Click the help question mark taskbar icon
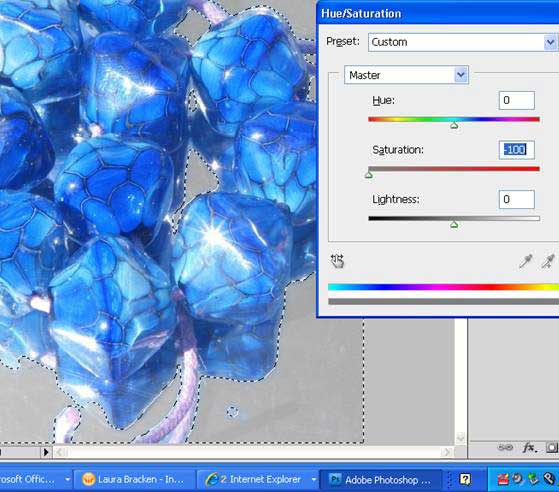Viewport: 559px width, 492px height. pos(465,479)
